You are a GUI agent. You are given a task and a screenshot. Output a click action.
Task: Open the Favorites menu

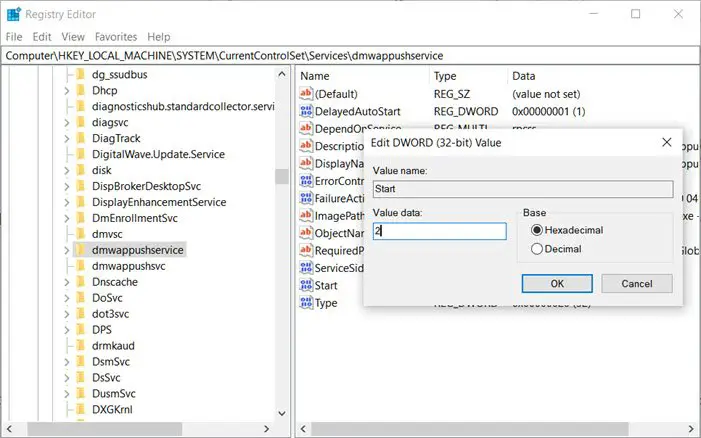click(x=116, y=37)
